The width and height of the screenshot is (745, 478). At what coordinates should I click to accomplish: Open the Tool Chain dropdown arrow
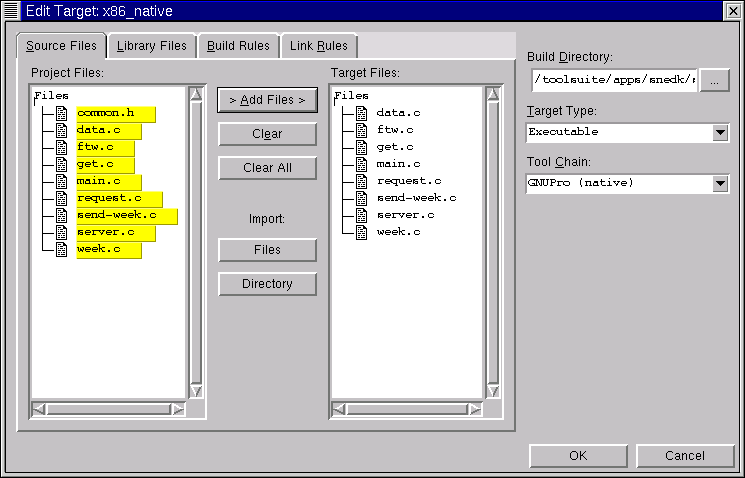(x=720, y=183)
